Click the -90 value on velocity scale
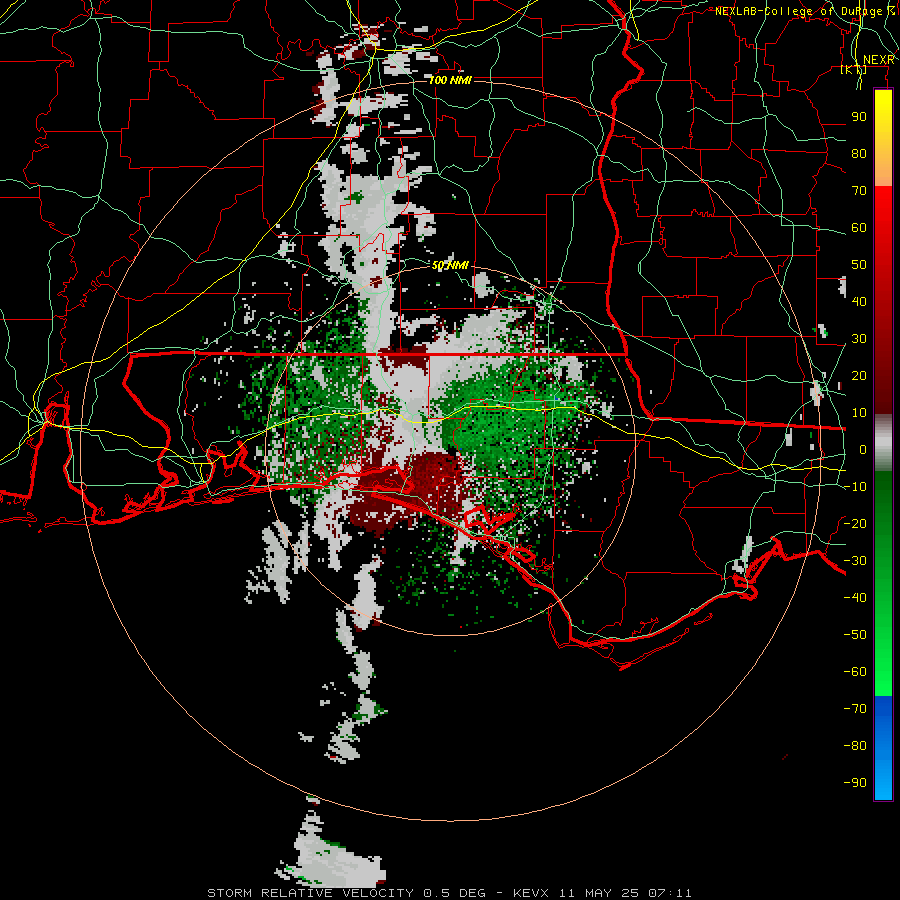The image size is (900, 900). 855,783
